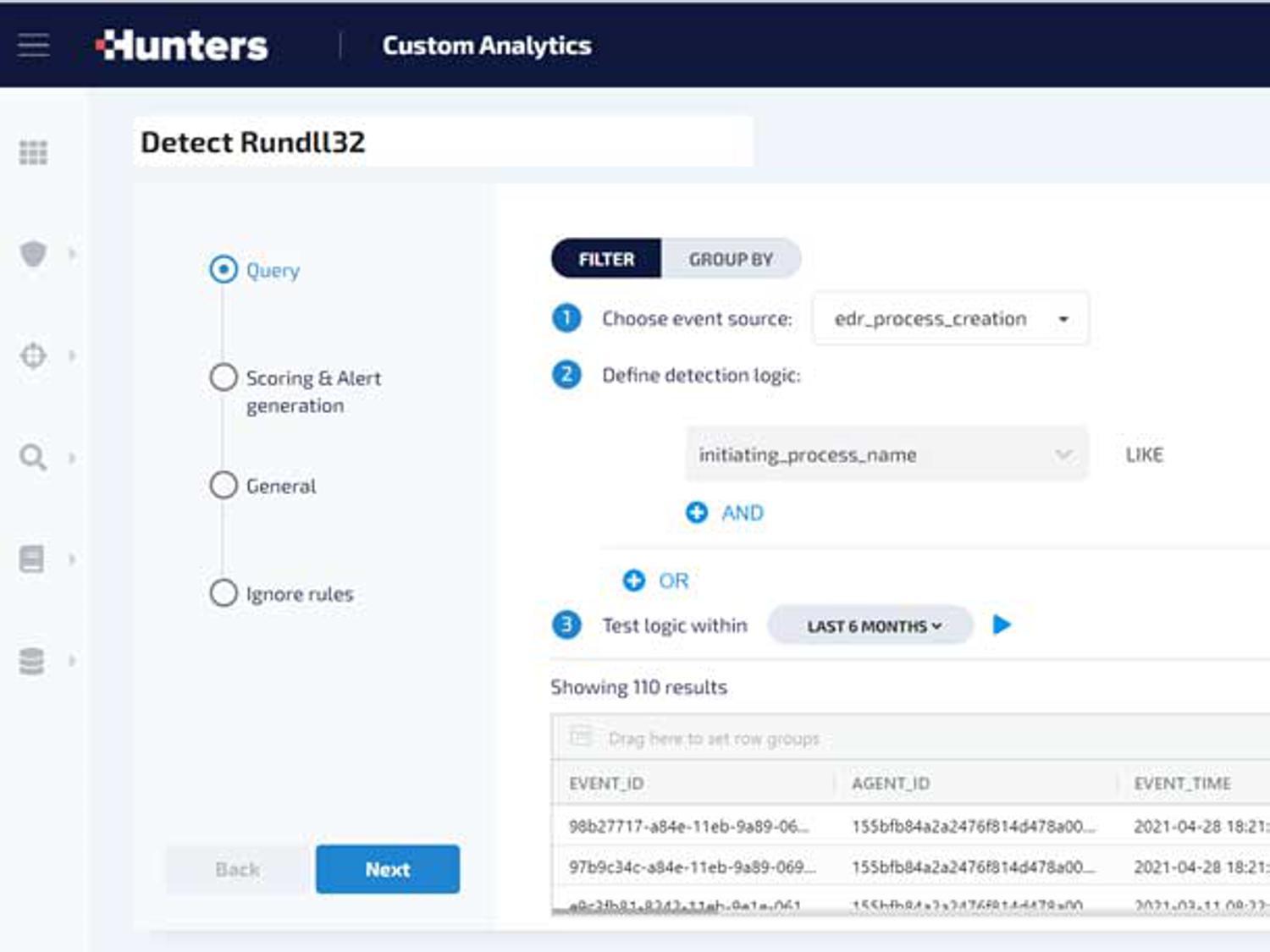
Task: Expand the crosshair sidebar submenu chevron
Action: (72, 355)
